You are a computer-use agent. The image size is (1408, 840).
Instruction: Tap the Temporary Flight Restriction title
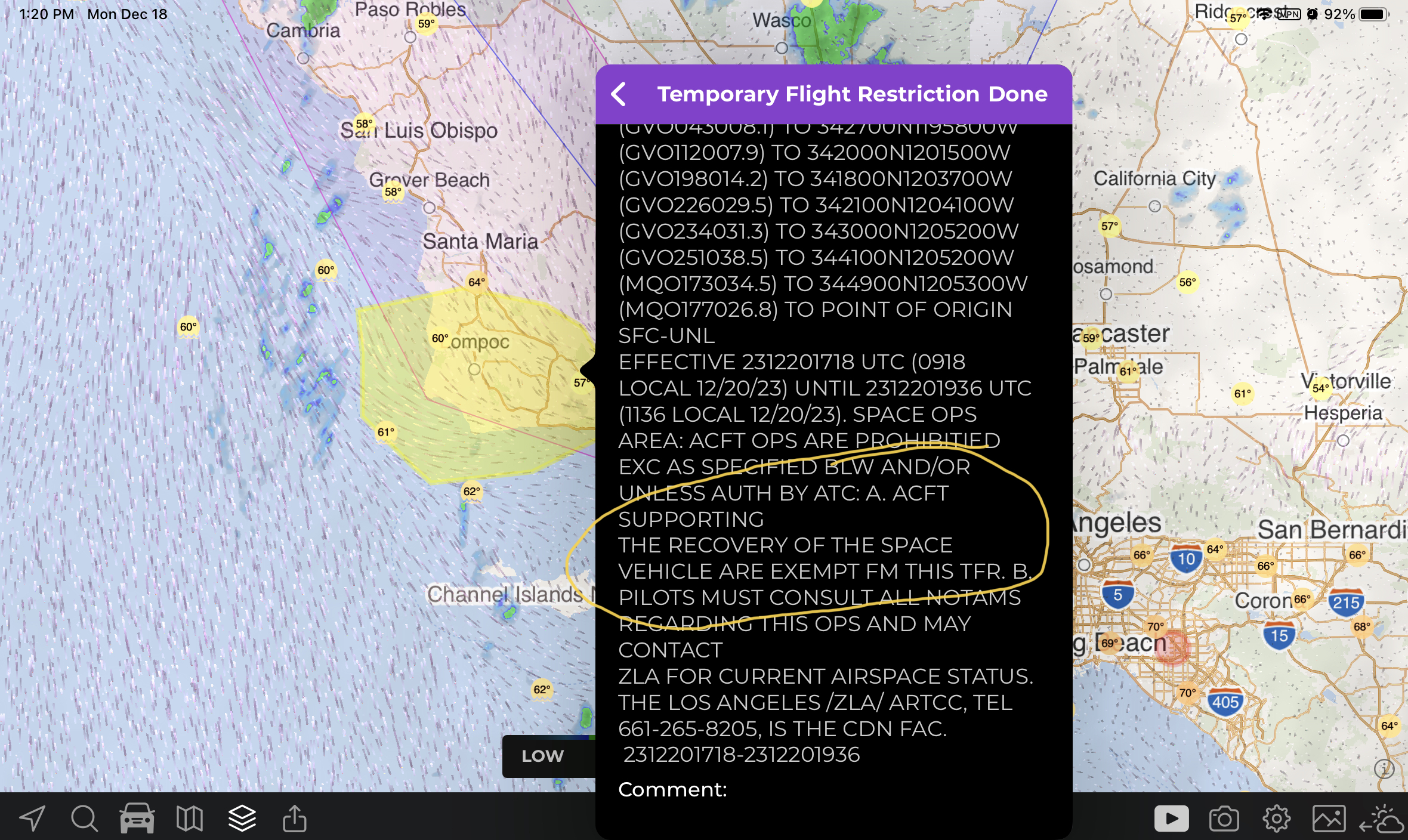point(819,94)
